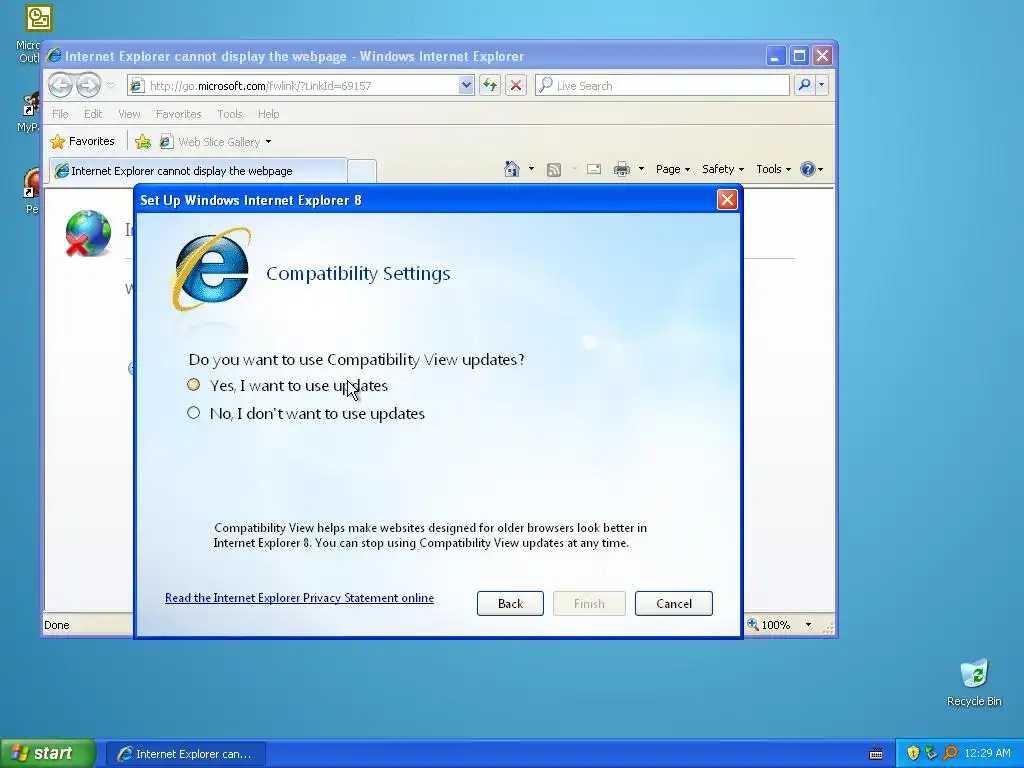Click the address bar URL field
This screenshot has width=1024, height=768.
point(294,86)
